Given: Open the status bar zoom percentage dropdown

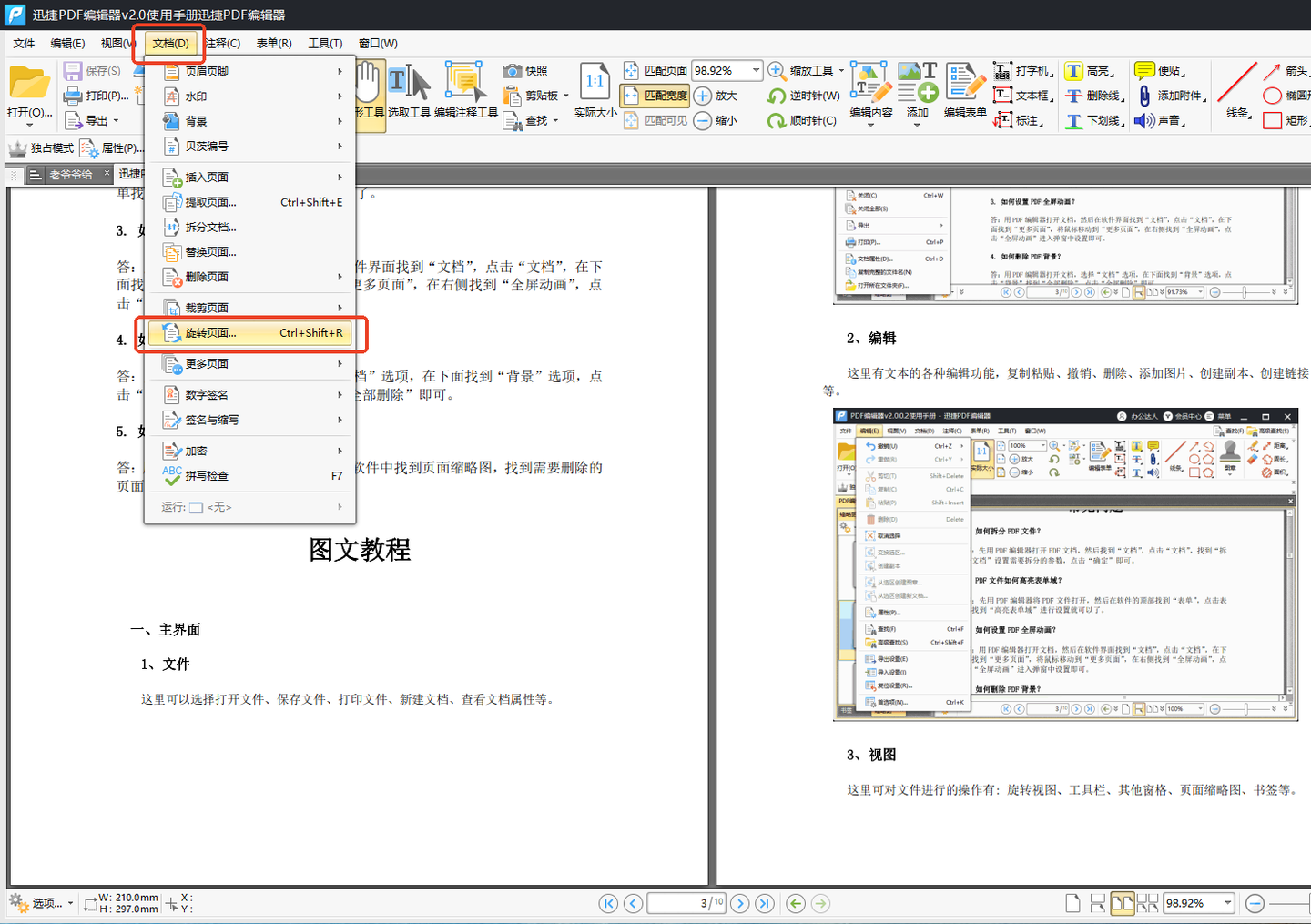Looking at the screenshot, I should point(1228,903).
